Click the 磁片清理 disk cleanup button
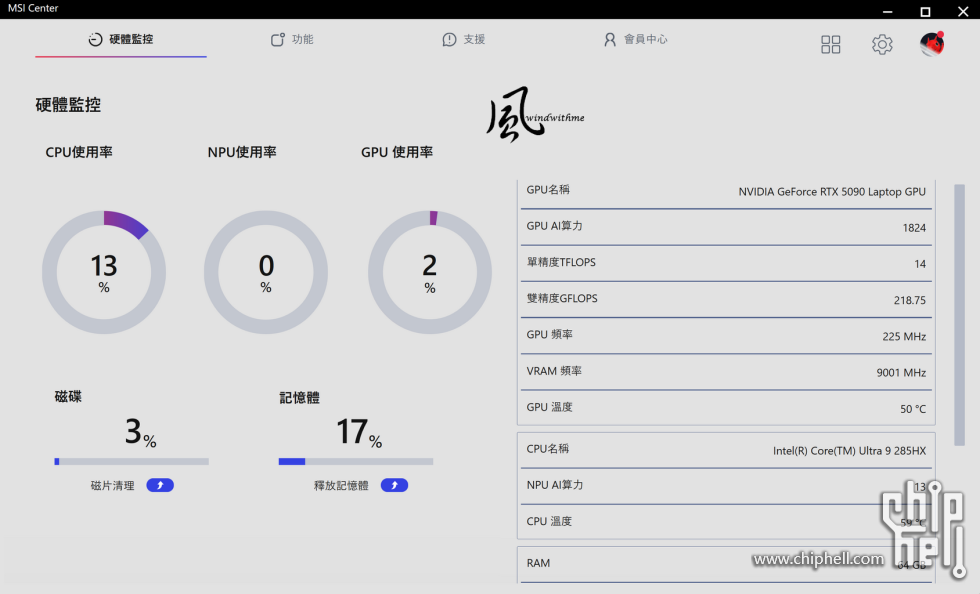Image resolution: width=980 pixels, height=594 pixels. 160,485
